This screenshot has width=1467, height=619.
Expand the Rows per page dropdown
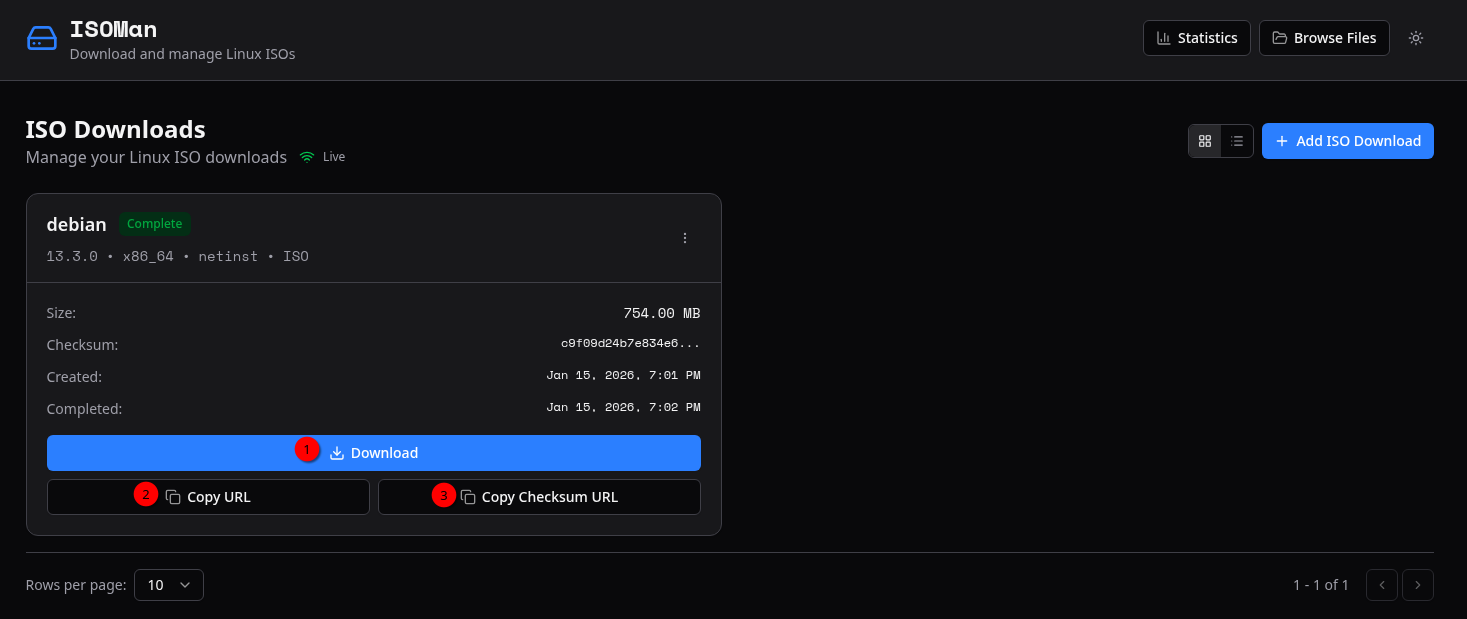(x=169, y=585)
